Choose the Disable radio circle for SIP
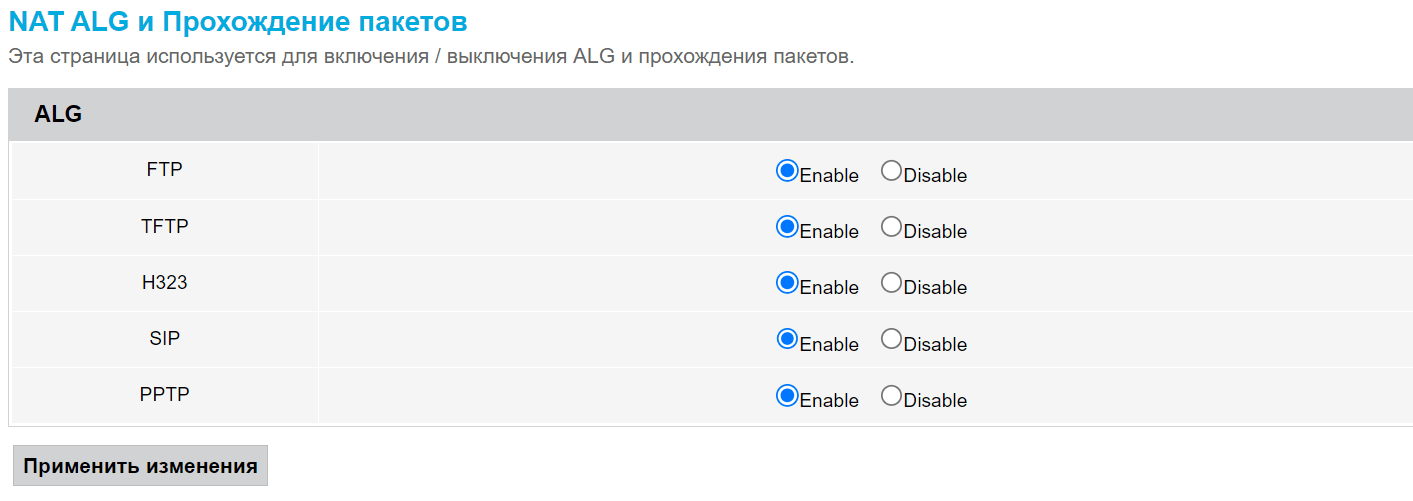 [891, 340]
